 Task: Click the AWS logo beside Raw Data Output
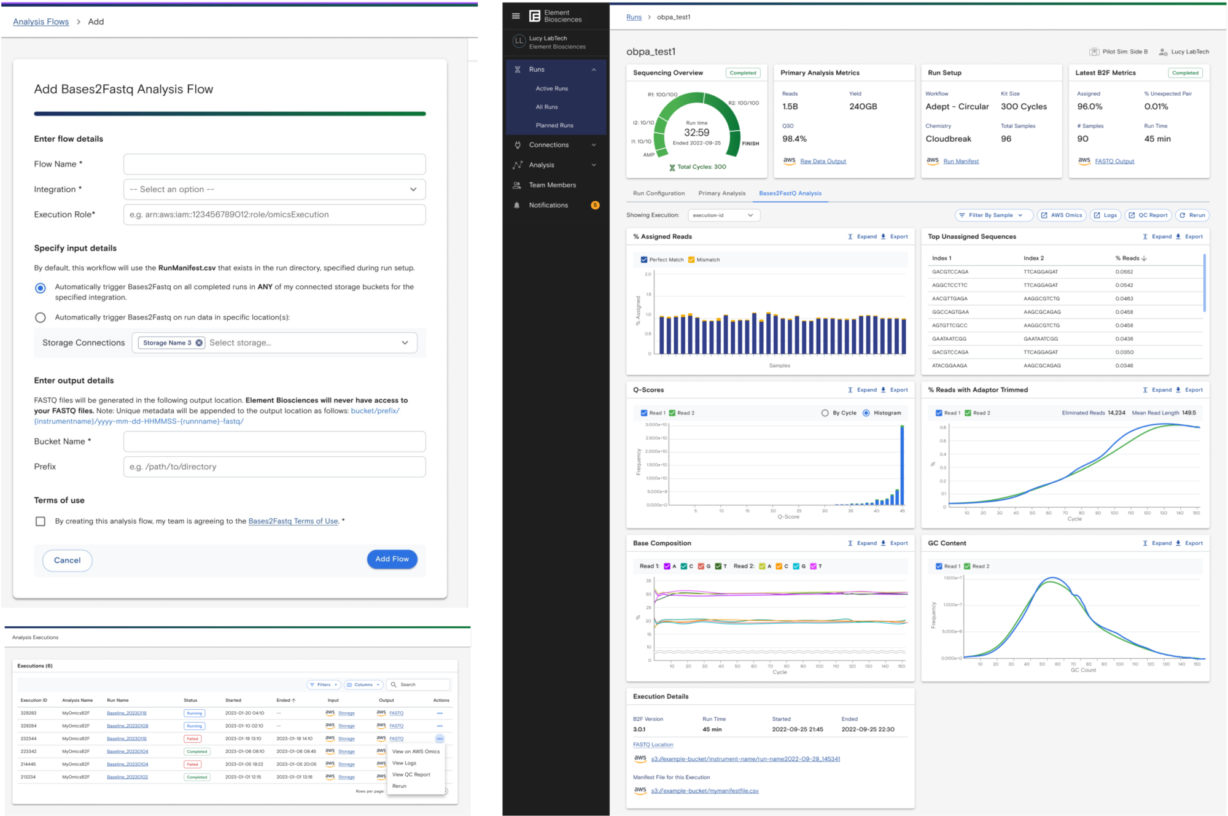(789, 160)
